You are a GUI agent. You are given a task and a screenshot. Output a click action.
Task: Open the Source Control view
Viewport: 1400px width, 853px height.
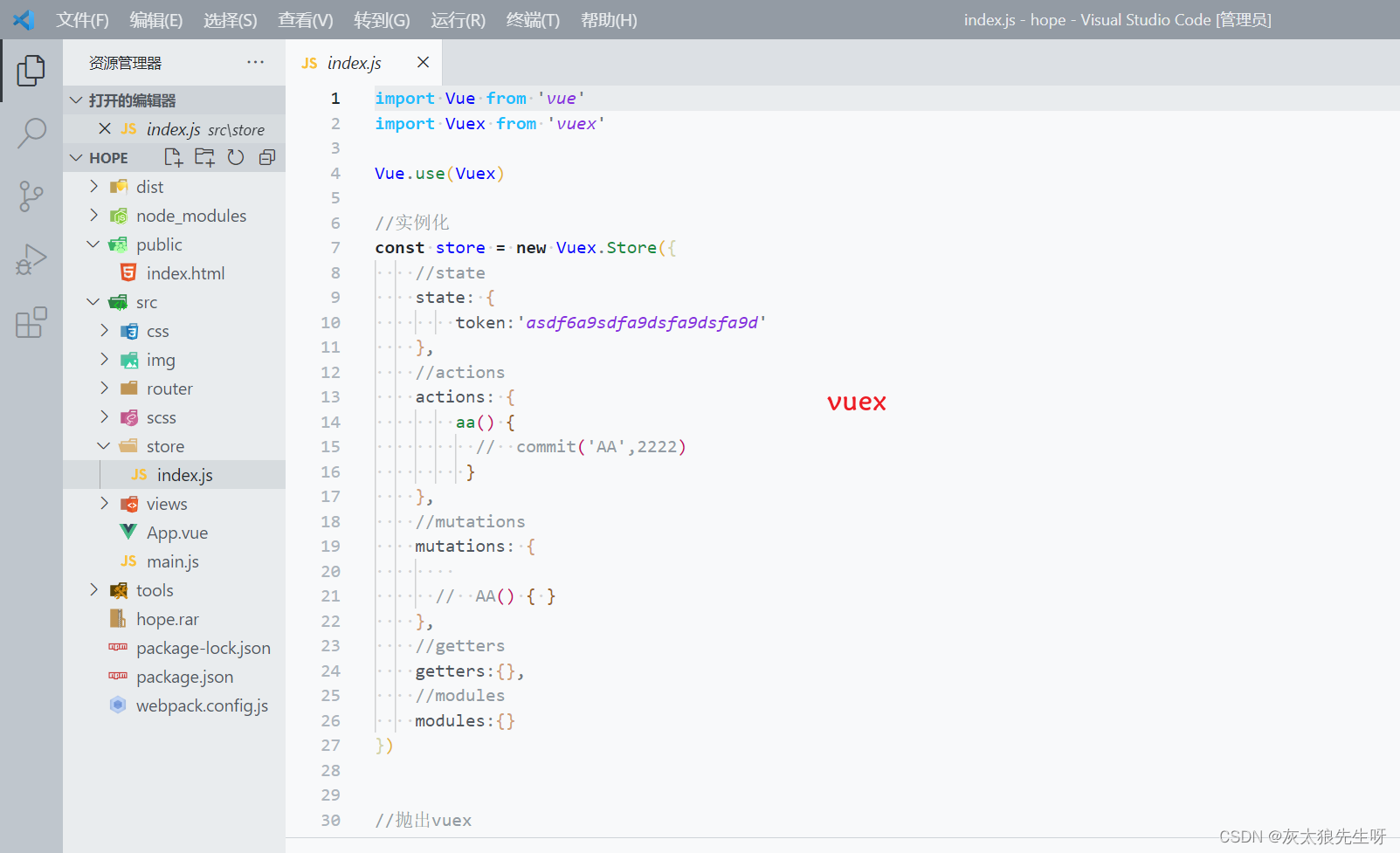click(31, 196)
